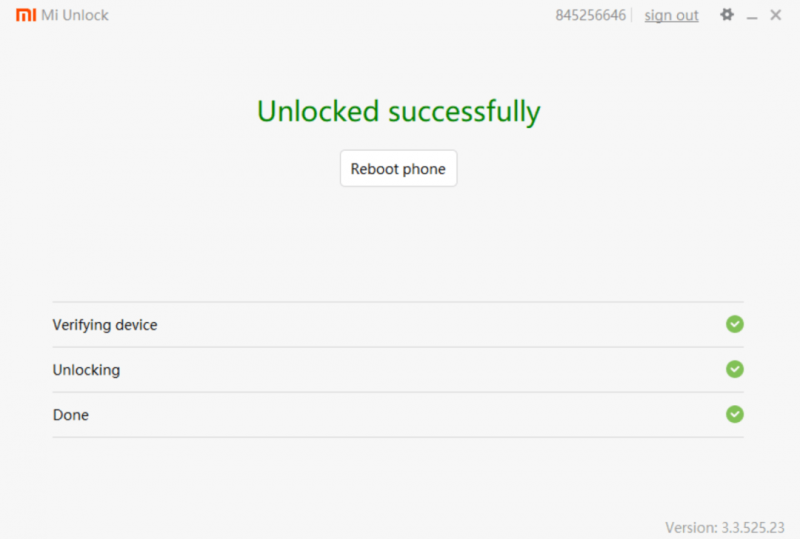Viewport: 800px width, 539px height.
Task: Select the Unlocking row label
Action: click(86, 370)
